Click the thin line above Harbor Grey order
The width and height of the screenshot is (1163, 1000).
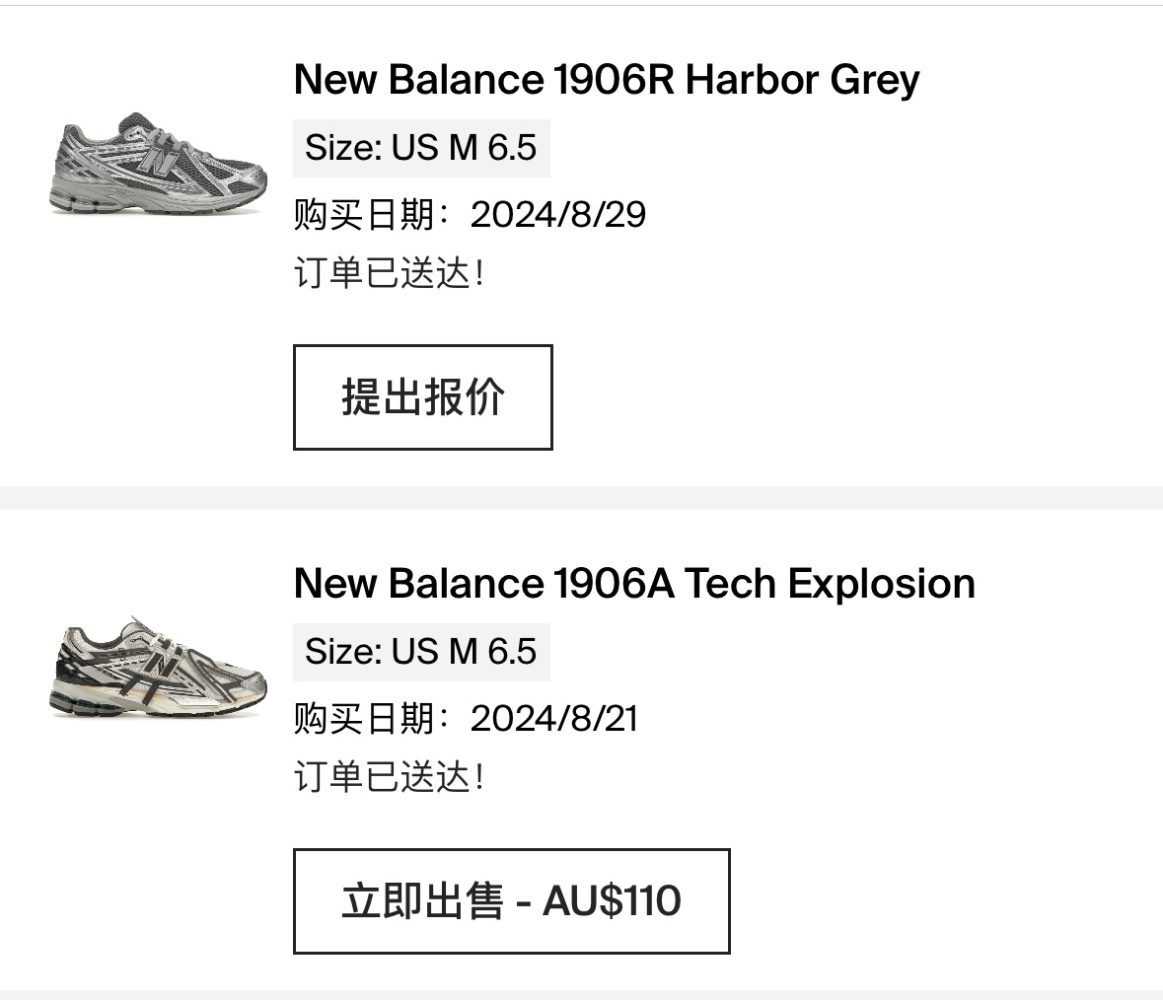coord(581,5)
